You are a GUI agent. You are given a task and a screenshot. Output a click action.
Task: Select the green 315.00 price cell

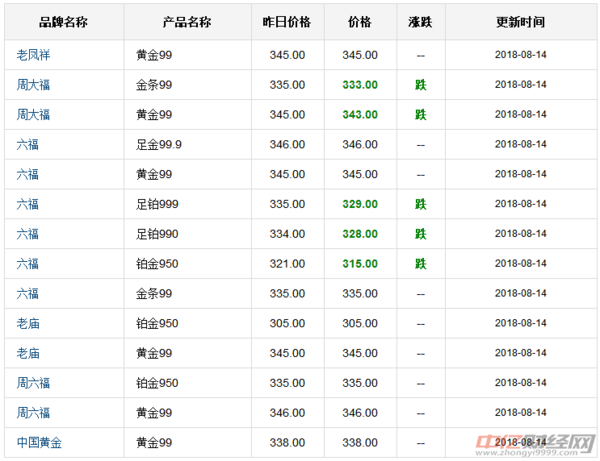click(360, 264)
